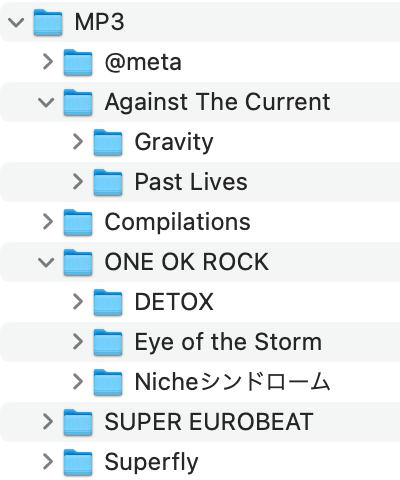Viewport: 400px width, 480px height.
Task: Expand the Past Lives disclosure arrow
Action: coord(78,182)
